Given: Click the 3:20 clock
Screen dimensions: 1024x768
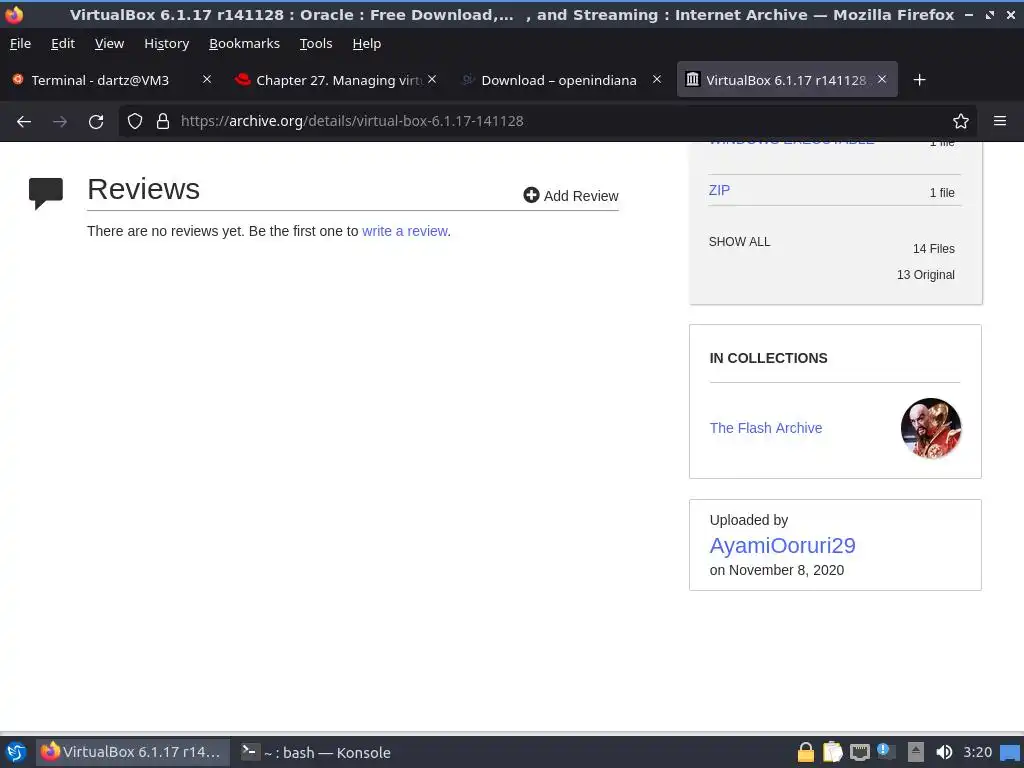Looking at the screenshot, I should point(977,752).
